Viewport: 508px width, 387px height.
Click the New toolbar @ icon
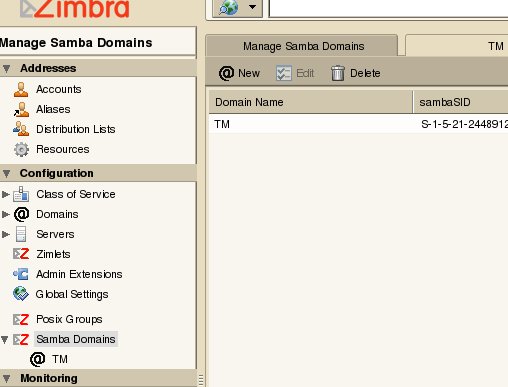(226, 73)
